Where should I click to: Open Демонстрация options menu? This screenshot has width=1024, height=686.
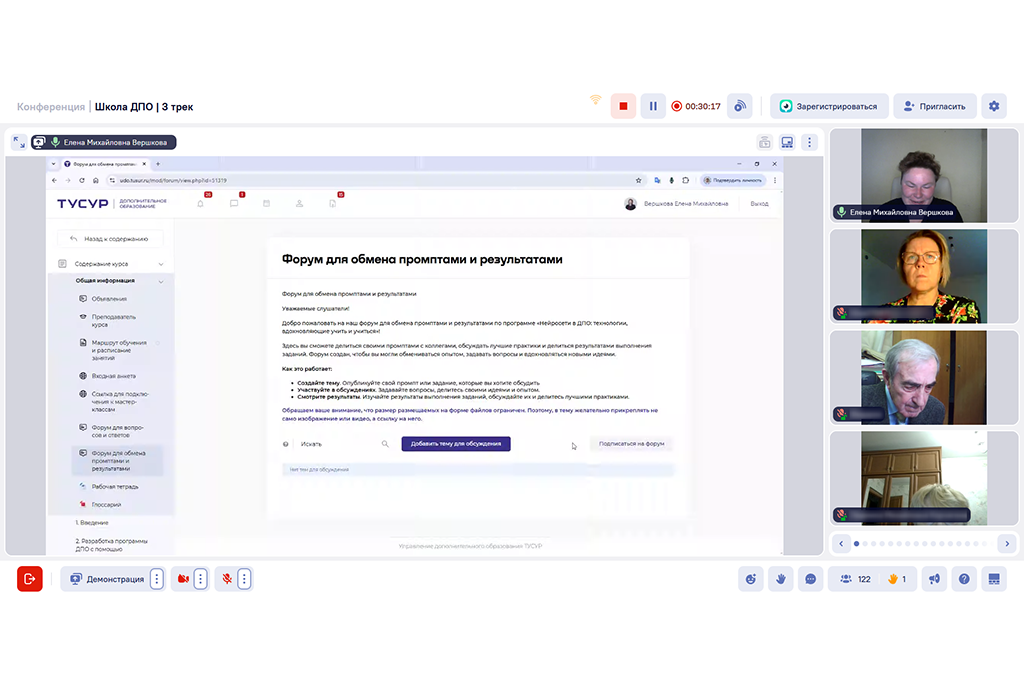(156, 579)
